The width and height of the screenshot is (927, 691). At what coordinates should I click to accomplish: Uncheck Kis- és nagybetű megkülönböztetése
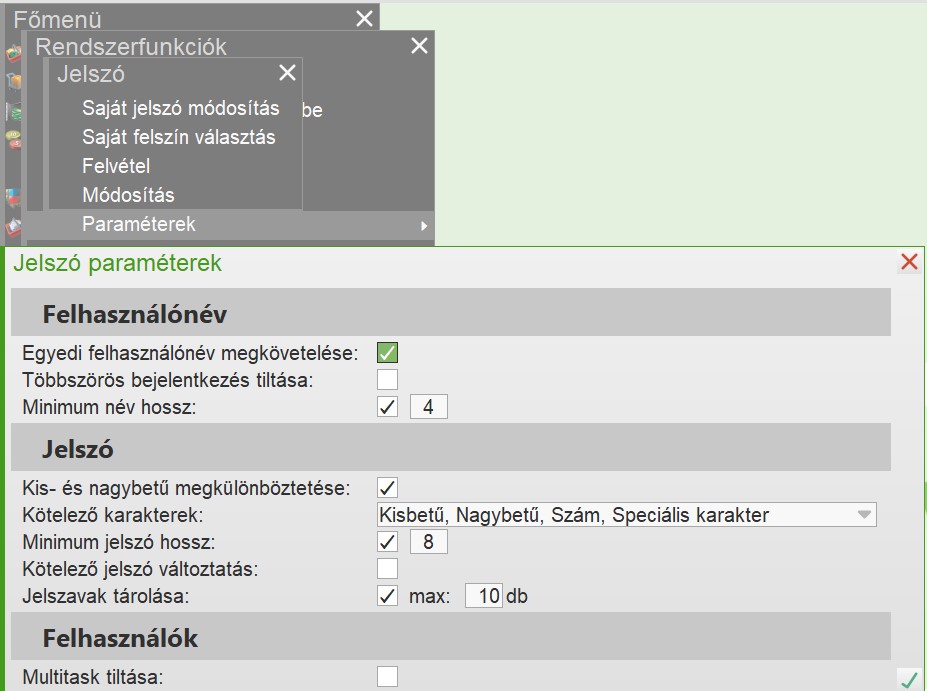point(388,488)
